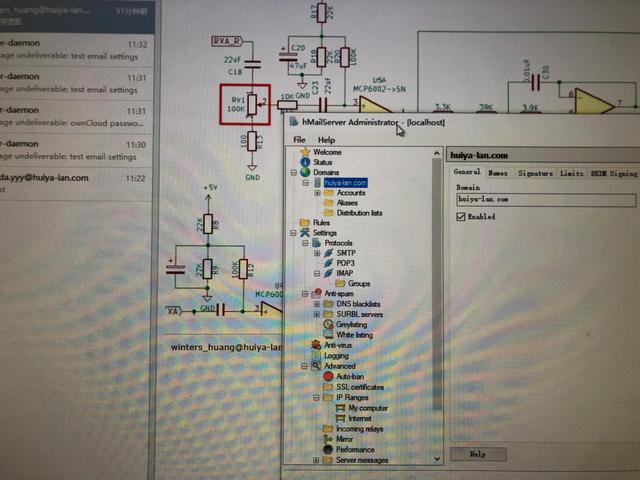The image size is (640, 480).
Task: Select the IP Ranges tree item
Action: click(352, 397)
